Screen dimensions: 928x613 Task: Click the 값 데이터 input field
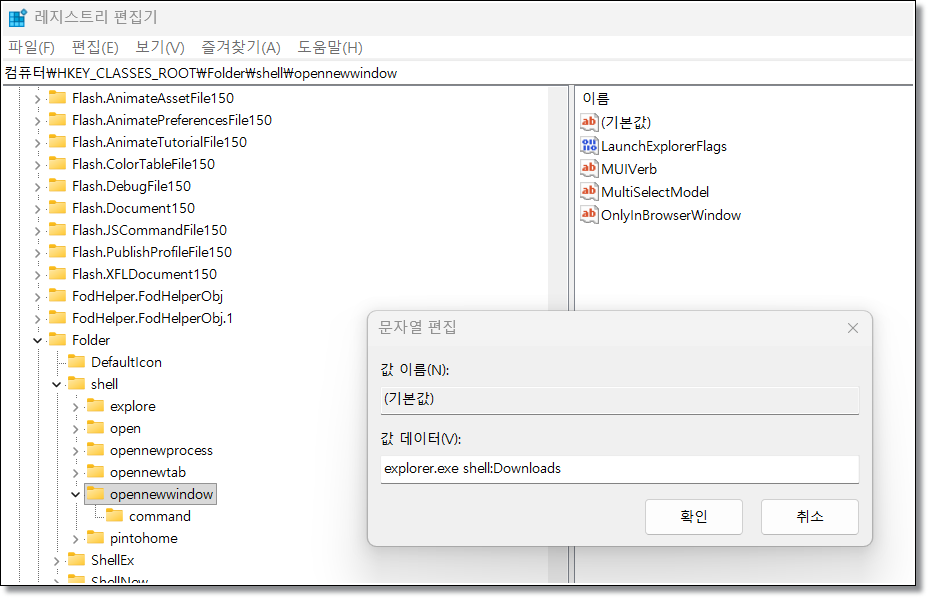tap(620, 469)
